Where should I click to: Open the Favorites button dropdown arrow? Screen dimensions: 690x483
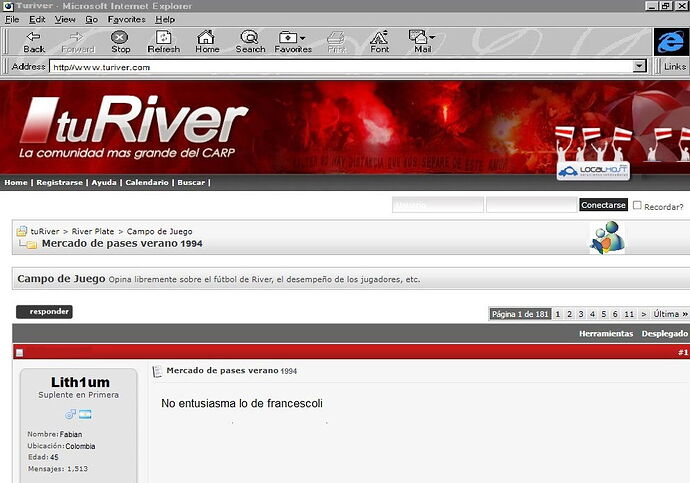(302, 38)
